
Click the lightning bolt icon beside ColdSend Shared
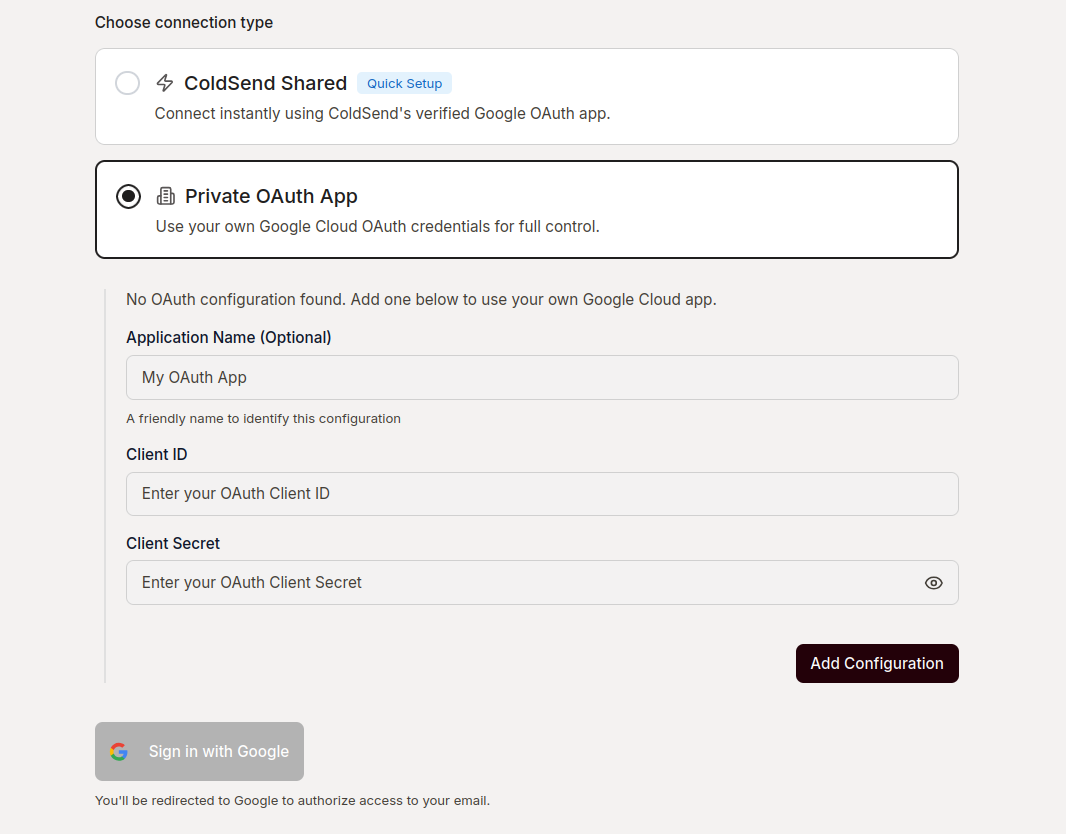[x=165, y=83]
